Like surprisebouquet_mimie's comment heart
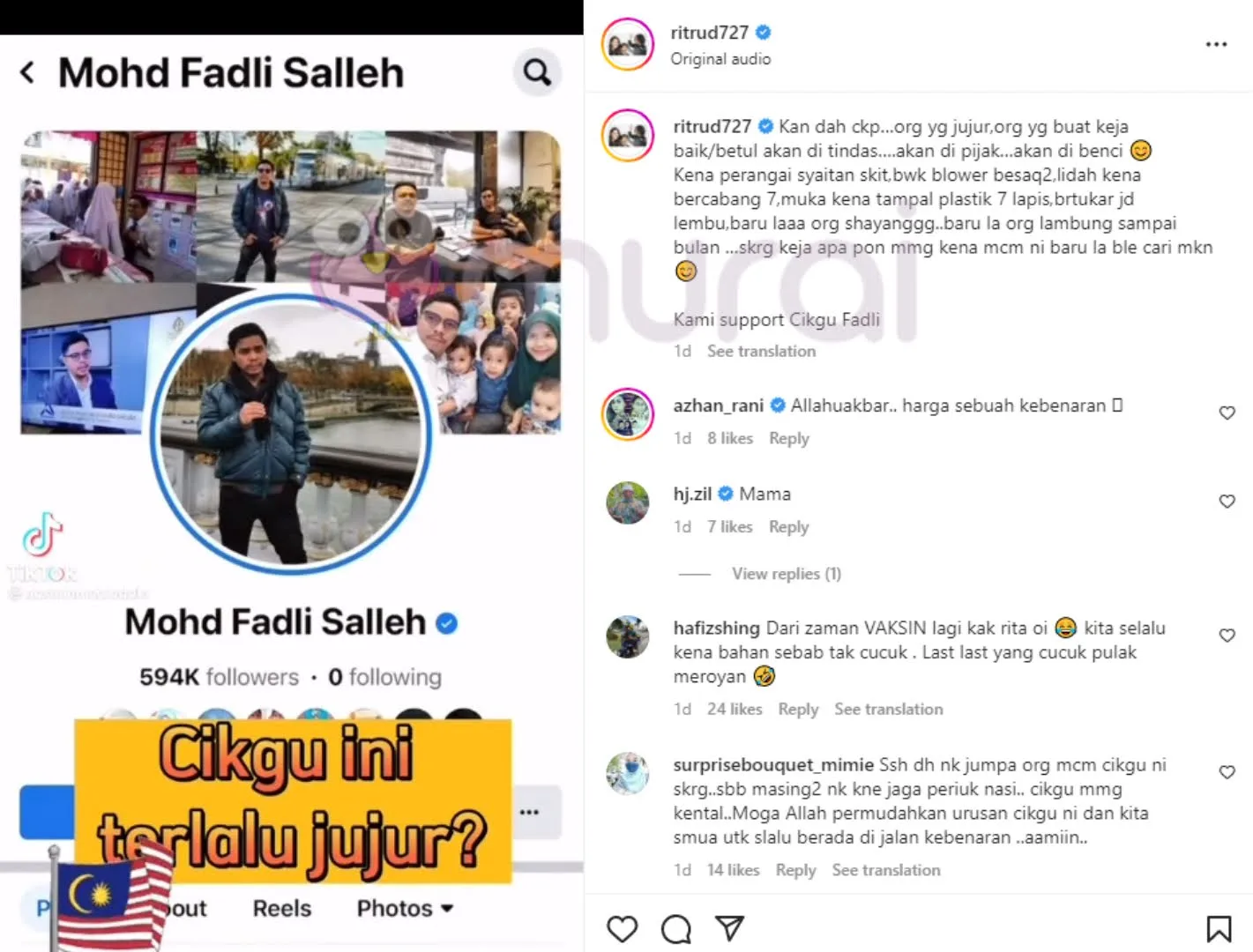Screen dimensions: 1253x952 pyautogui.click(x=1227, y=771)
